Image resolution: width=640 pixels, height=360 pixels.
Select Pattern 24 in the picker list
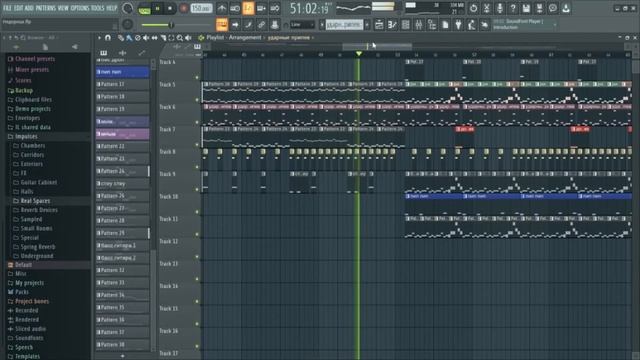tap(122, 171)
